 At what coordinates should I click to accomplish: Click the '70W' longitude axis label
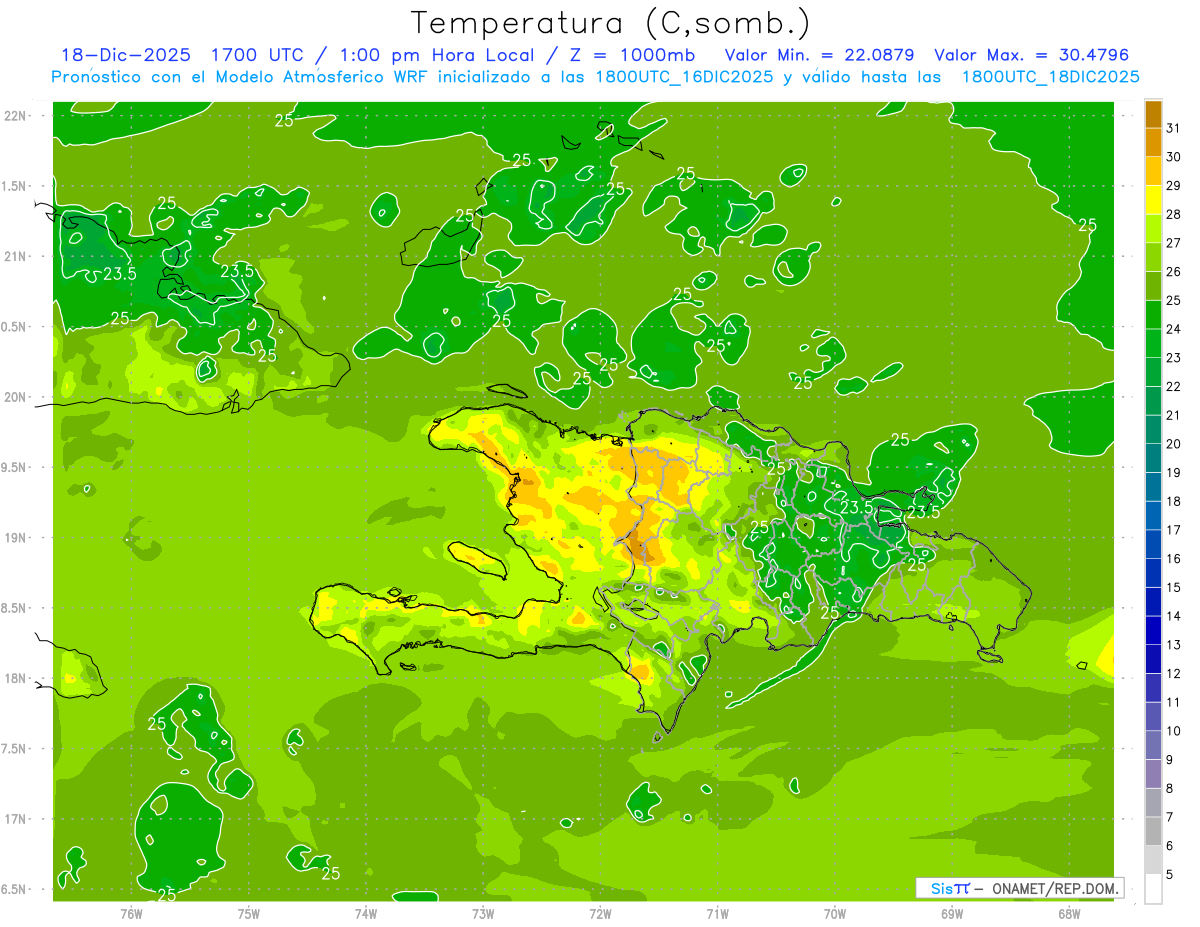(834, 914)
